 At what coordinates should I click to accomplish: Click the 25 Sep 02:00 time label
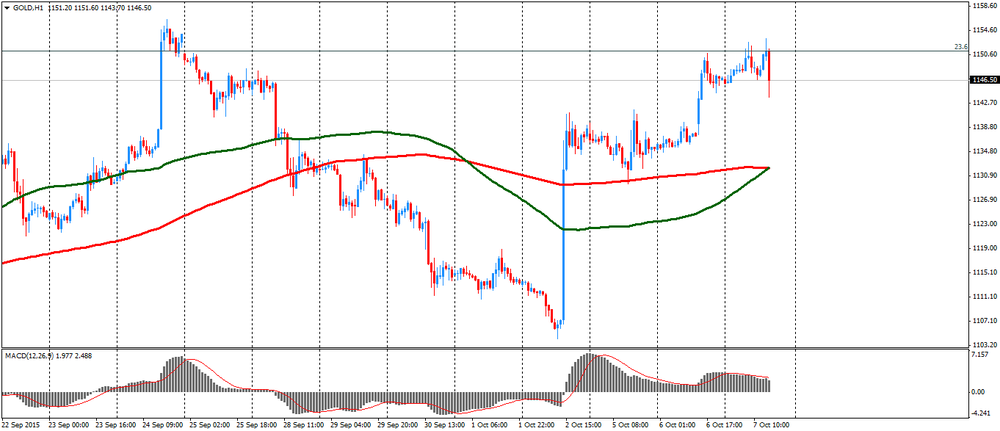pyautogui.click(x=209, y=423)
